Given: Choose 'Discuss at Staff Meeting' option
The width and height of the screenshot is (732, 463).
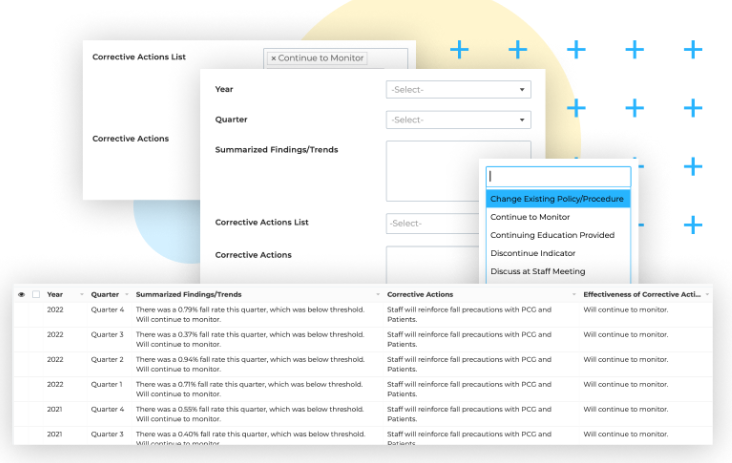Looking at the screenshot, I should tap(537, 271).
